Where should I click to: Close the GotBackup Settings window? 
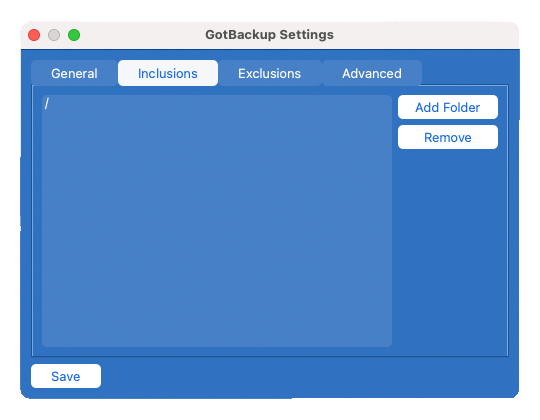34,35
